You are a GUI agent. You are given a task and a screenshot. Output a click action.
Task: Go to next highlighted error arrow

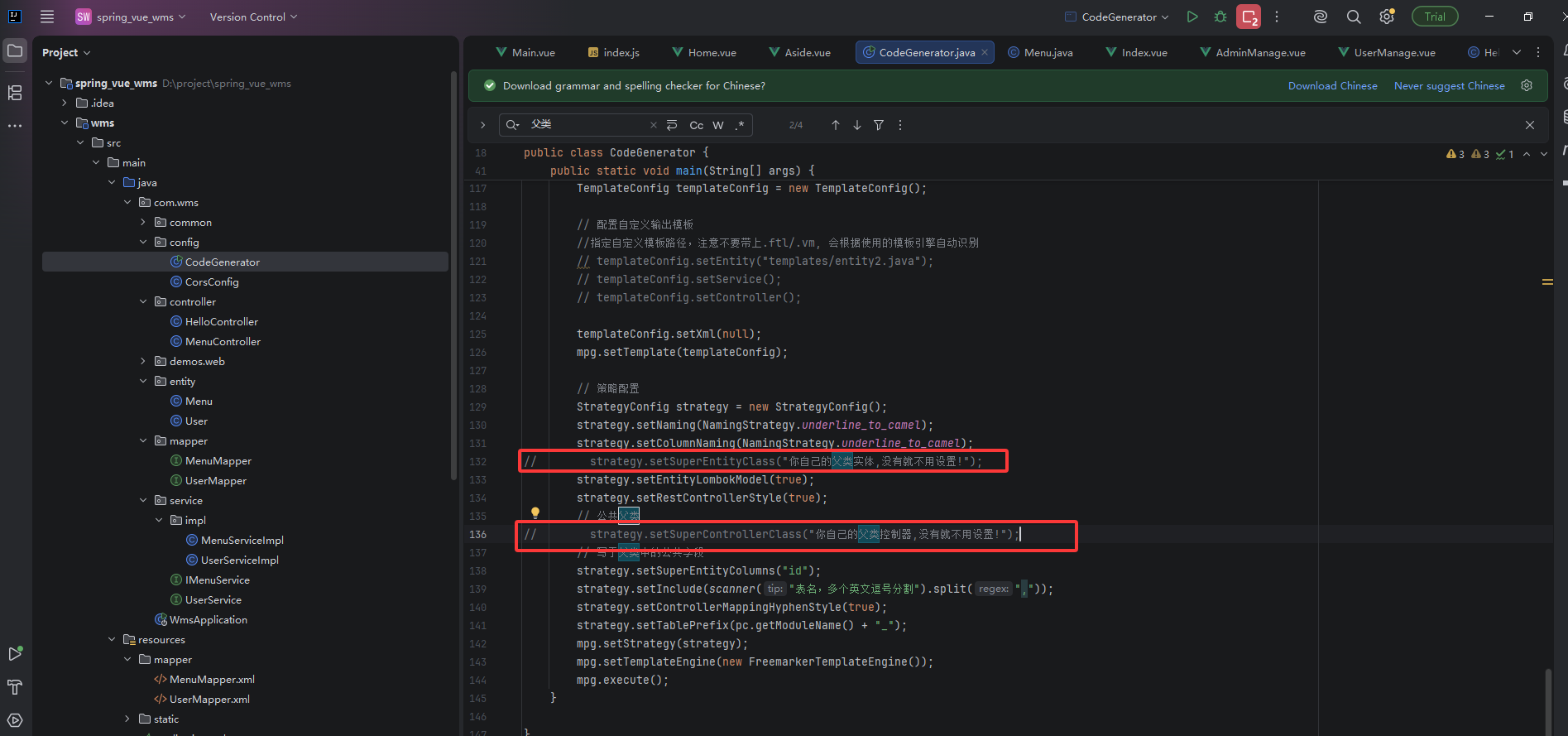1544,154
